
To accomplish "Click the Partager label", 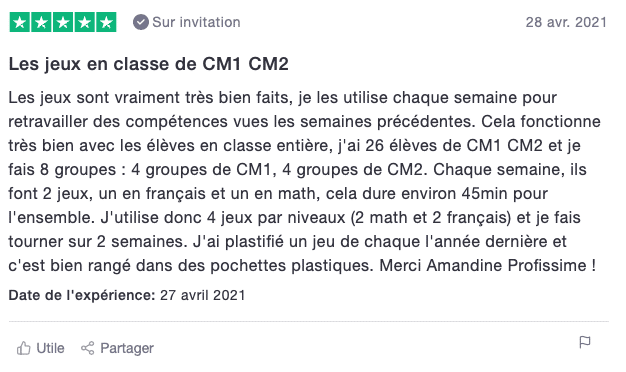I will pyautogui.click(x=127, y=348).
